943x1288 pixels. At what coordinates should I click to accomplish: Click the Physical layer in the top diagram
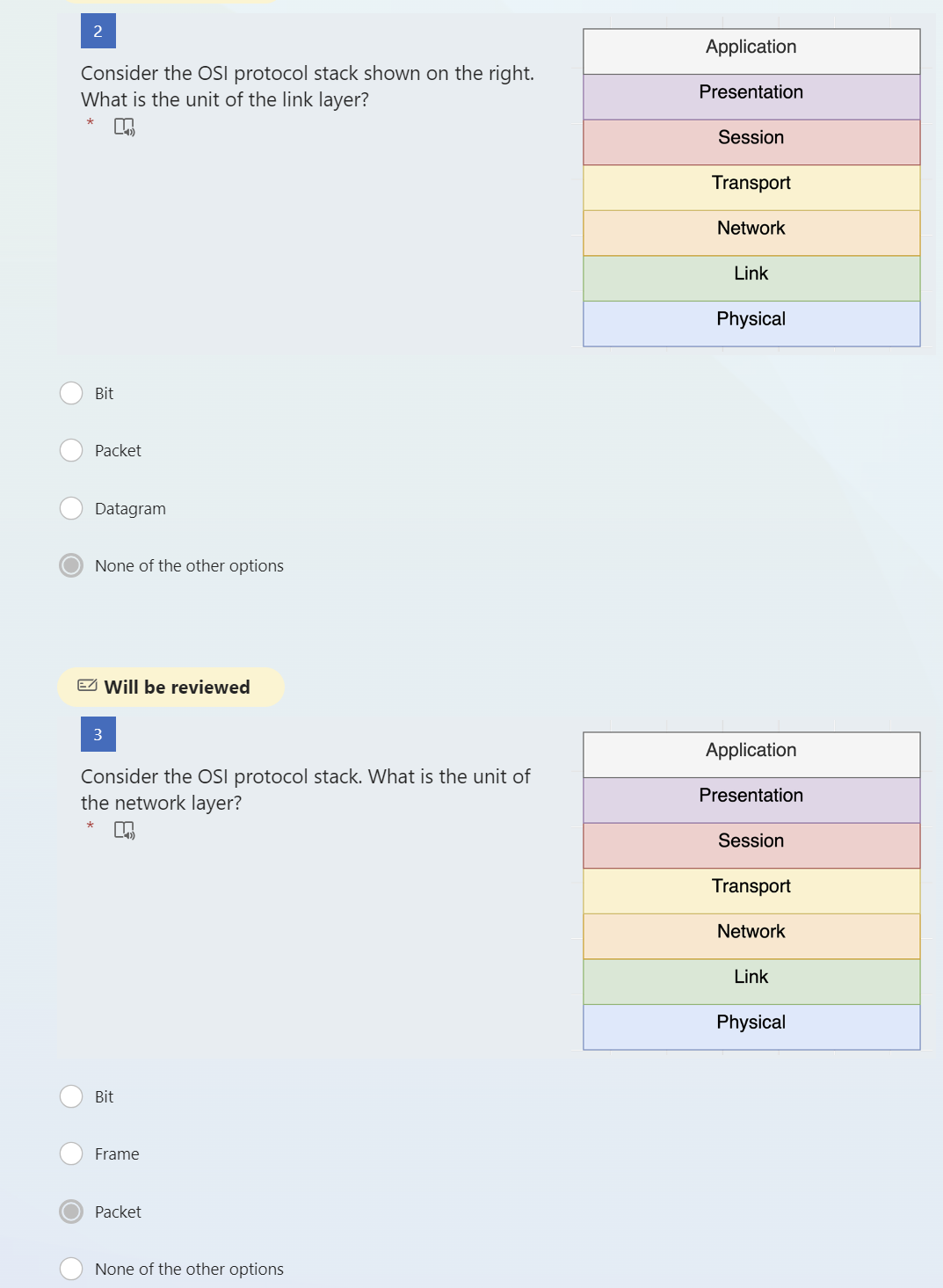[x=751, y=319]
